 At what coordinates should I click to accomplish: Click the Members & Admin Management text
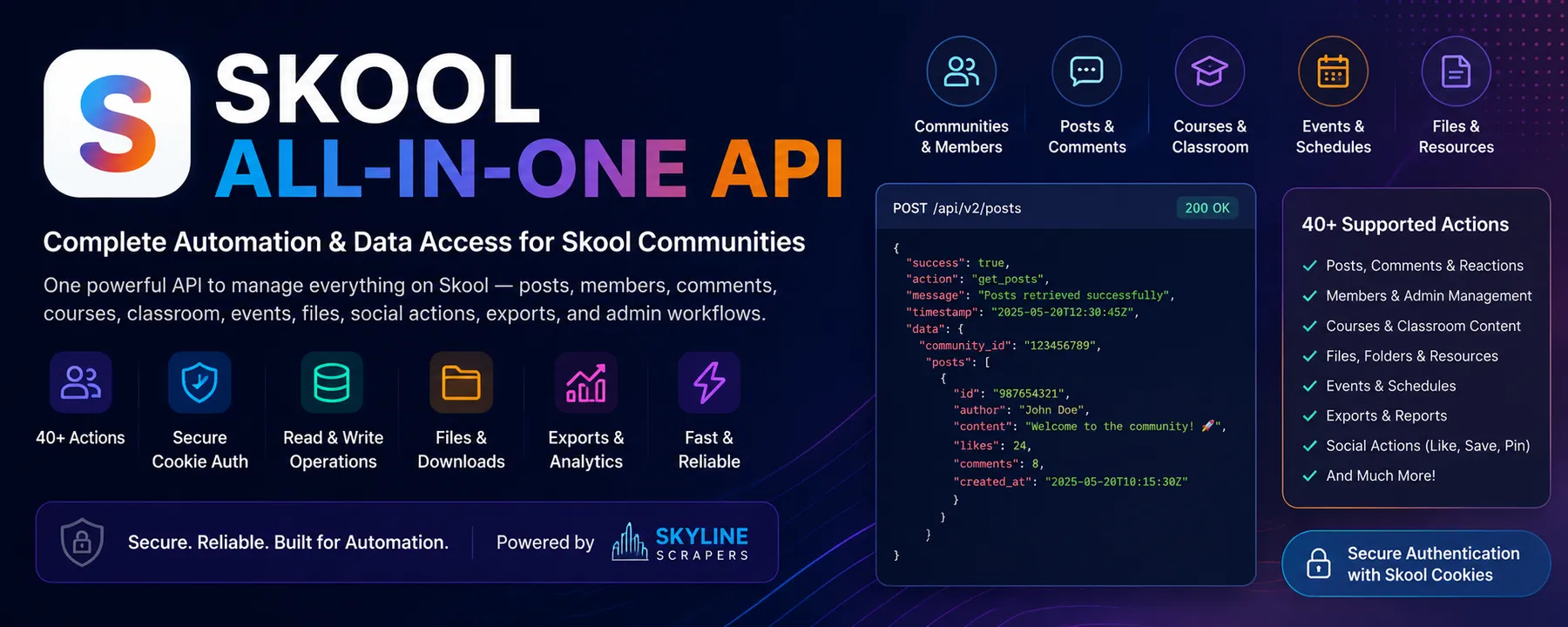point(1429,296)
